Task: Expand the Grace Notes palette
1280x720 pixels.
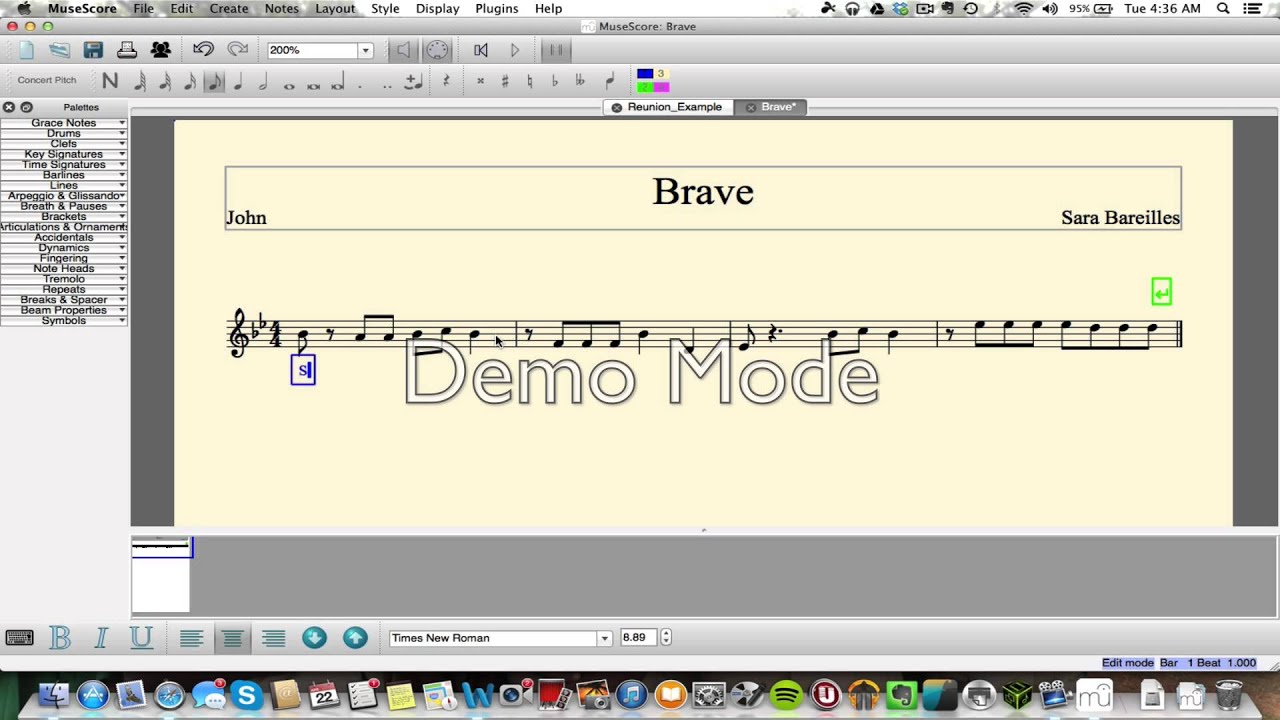Action: click(x=64, y=123)
